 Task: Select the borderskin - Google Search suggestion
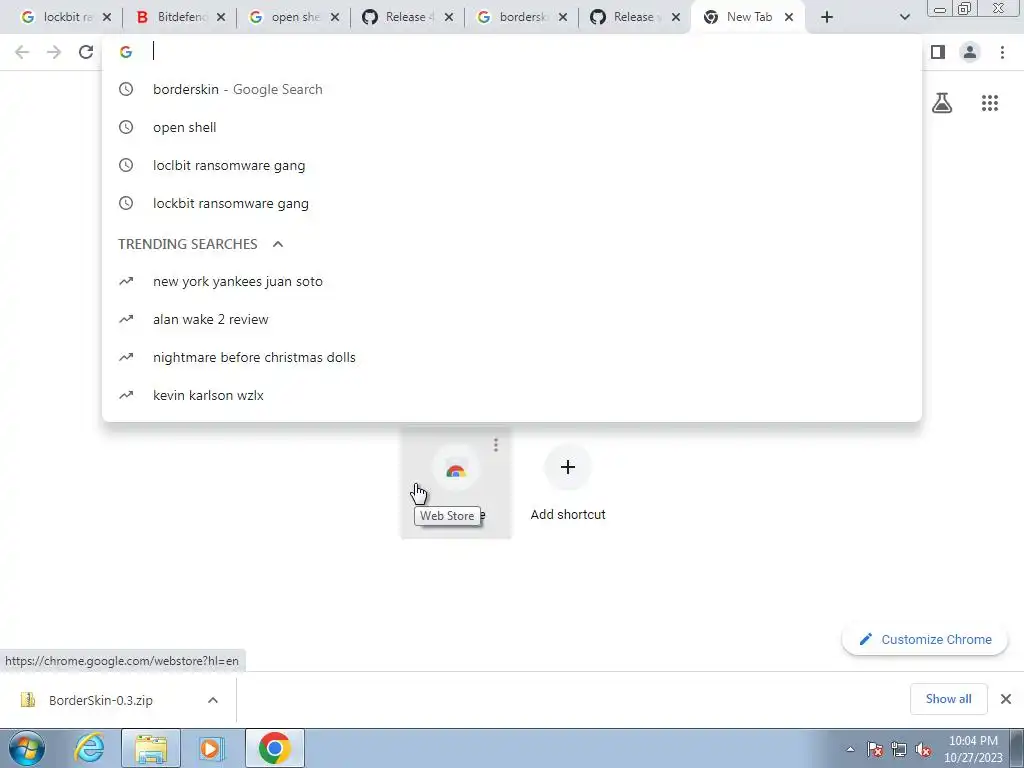pos(512,89)
